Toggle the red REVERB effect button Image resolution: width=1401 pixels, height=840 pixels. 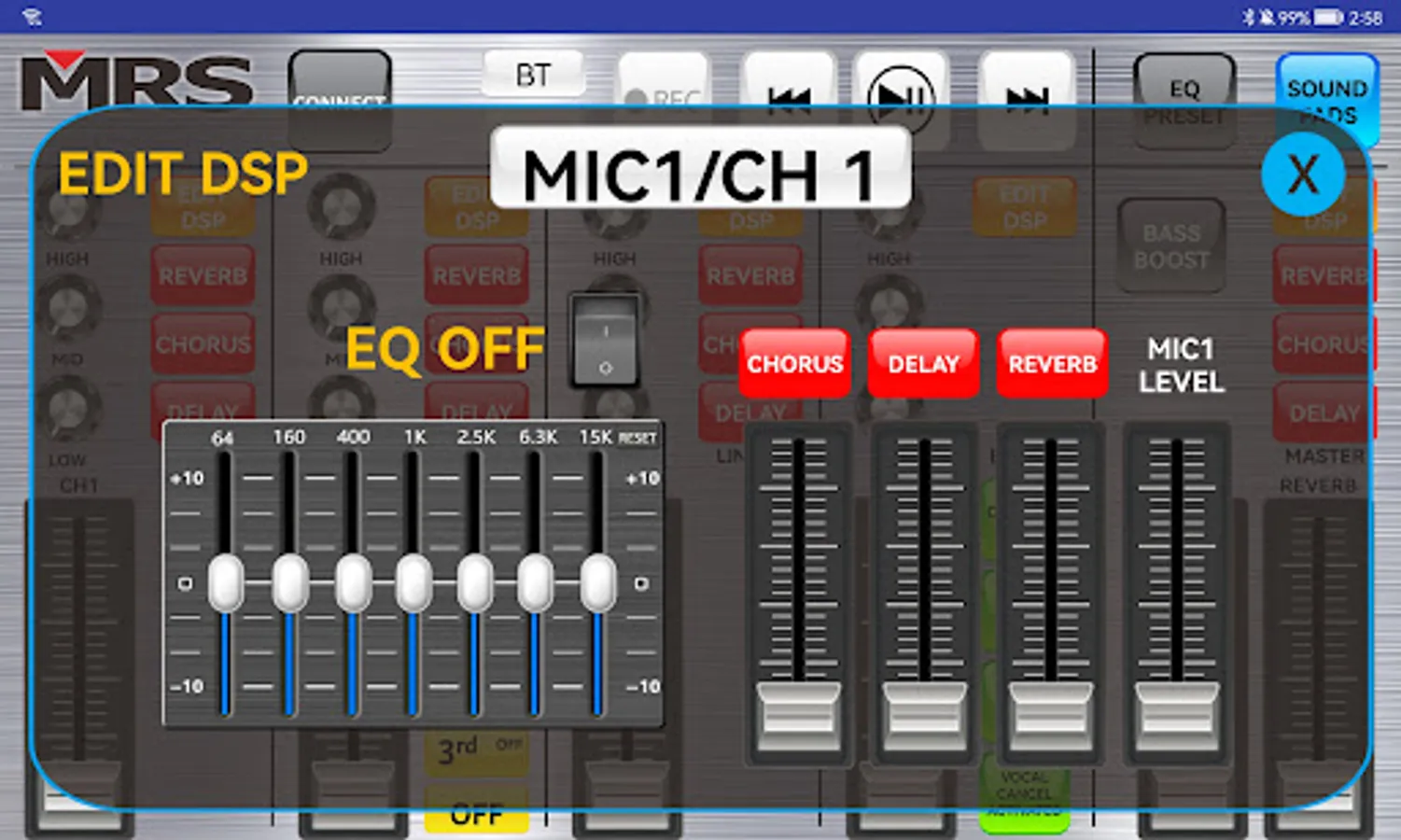pos(1052,363)
